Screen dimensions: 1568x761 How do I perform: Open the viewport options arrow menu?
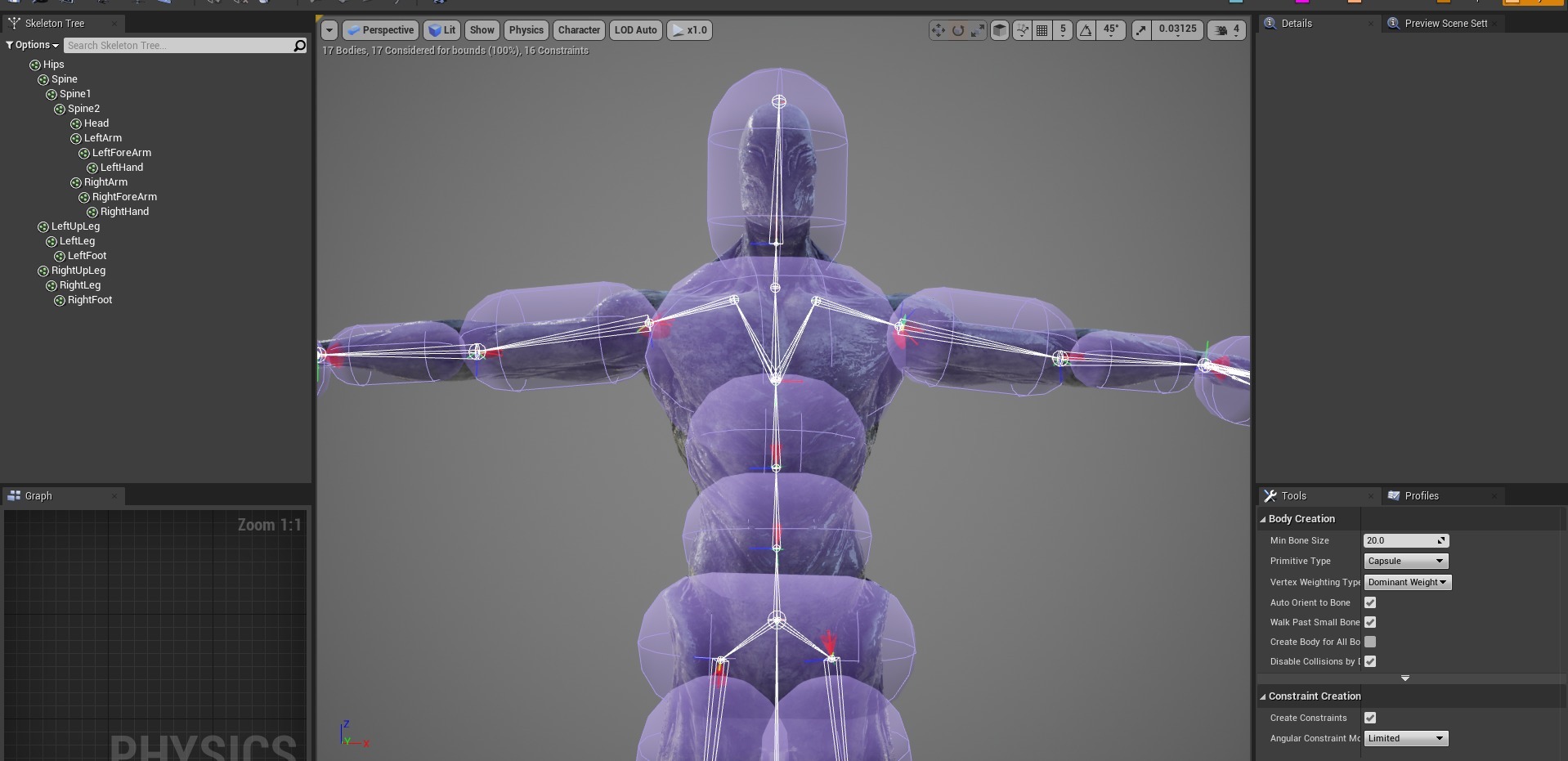329,30
